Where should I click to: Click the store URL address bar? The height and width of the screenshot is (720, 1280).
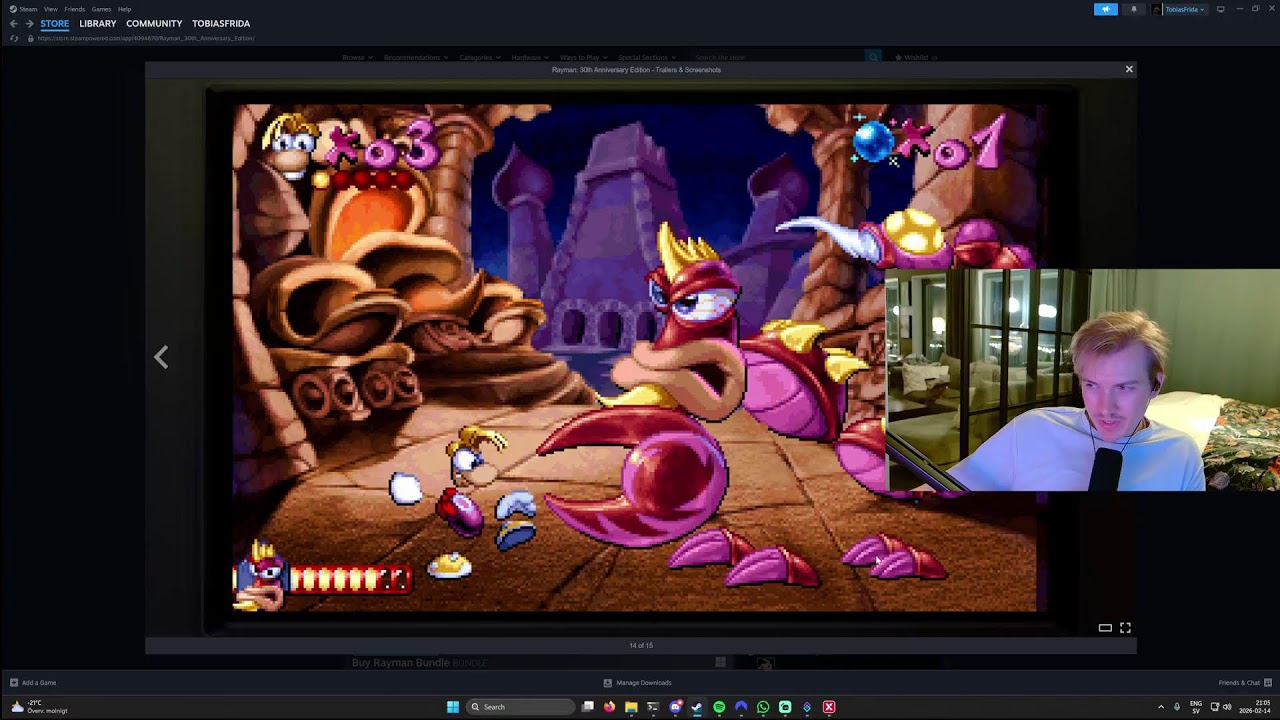tap(146, 38)
